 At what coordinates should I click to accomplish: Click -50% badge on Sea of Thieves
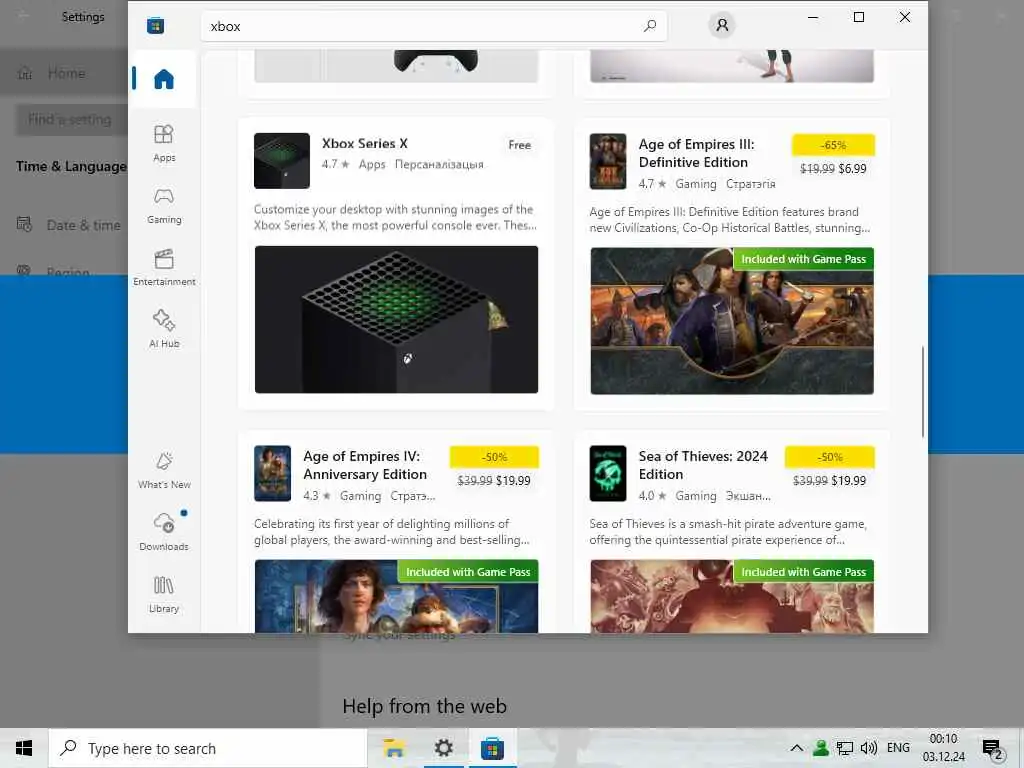(829, 457)
